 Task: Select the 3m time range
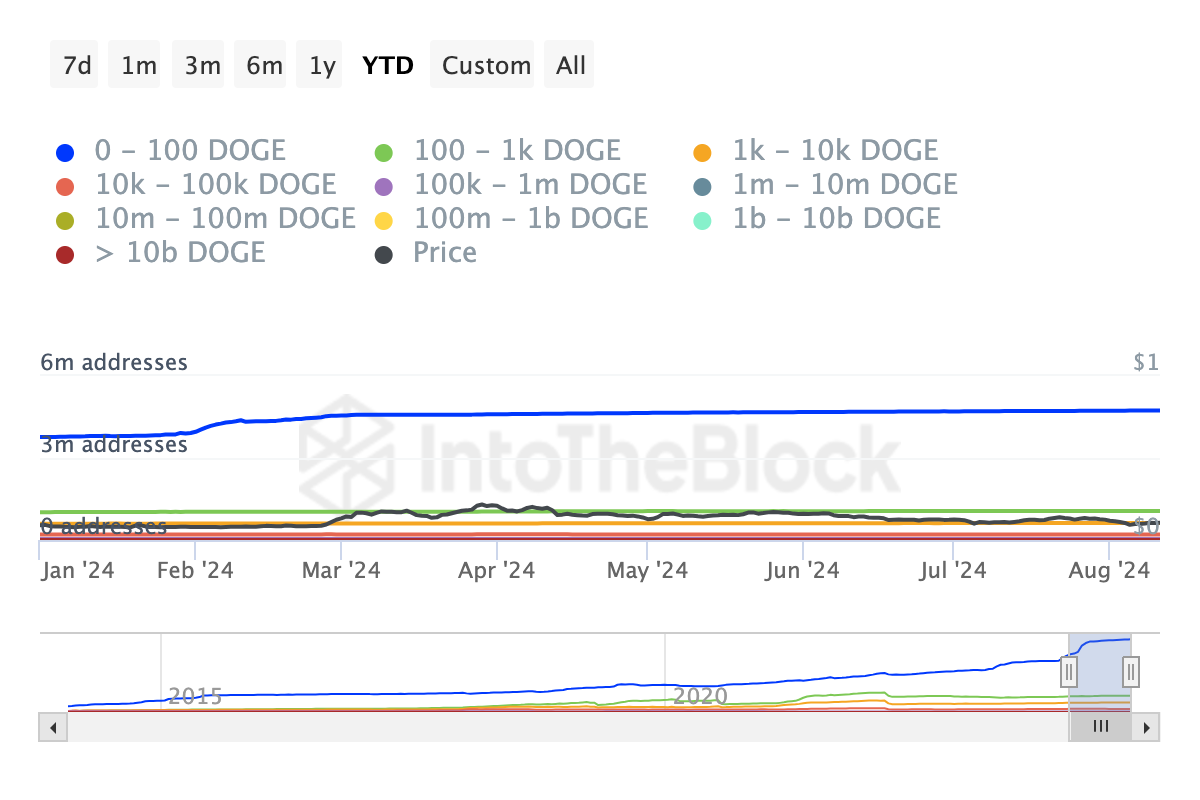[198, 64]
